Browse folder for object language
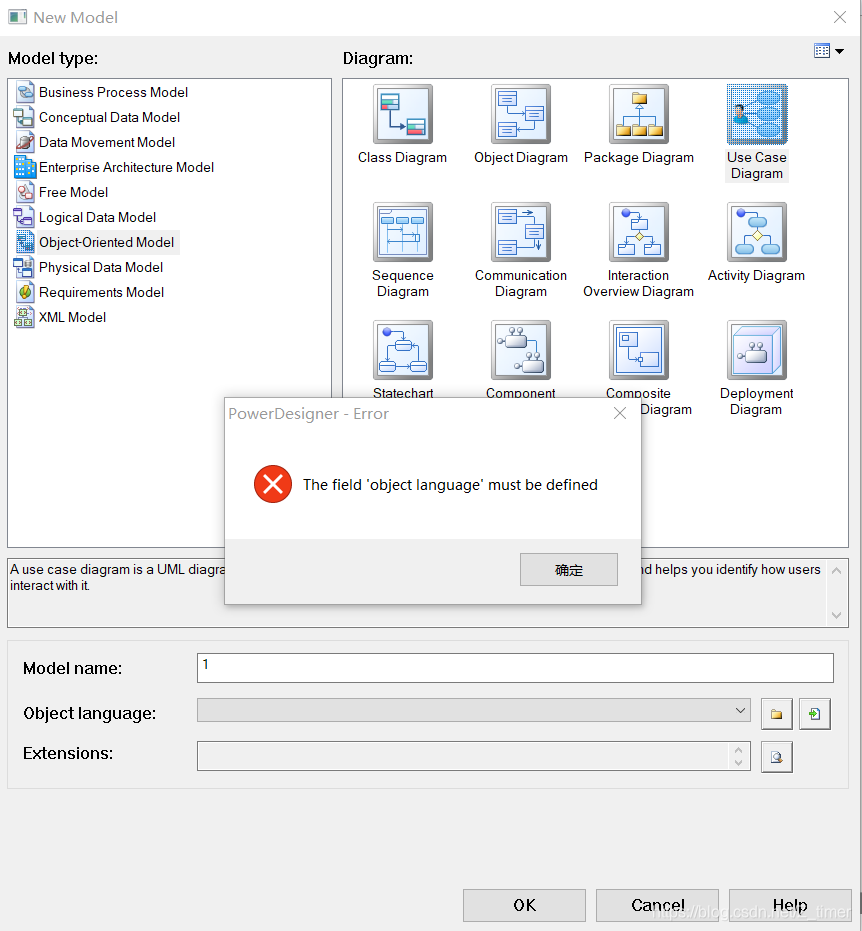Viewport: 862px width, 931px height. (777, 714)
